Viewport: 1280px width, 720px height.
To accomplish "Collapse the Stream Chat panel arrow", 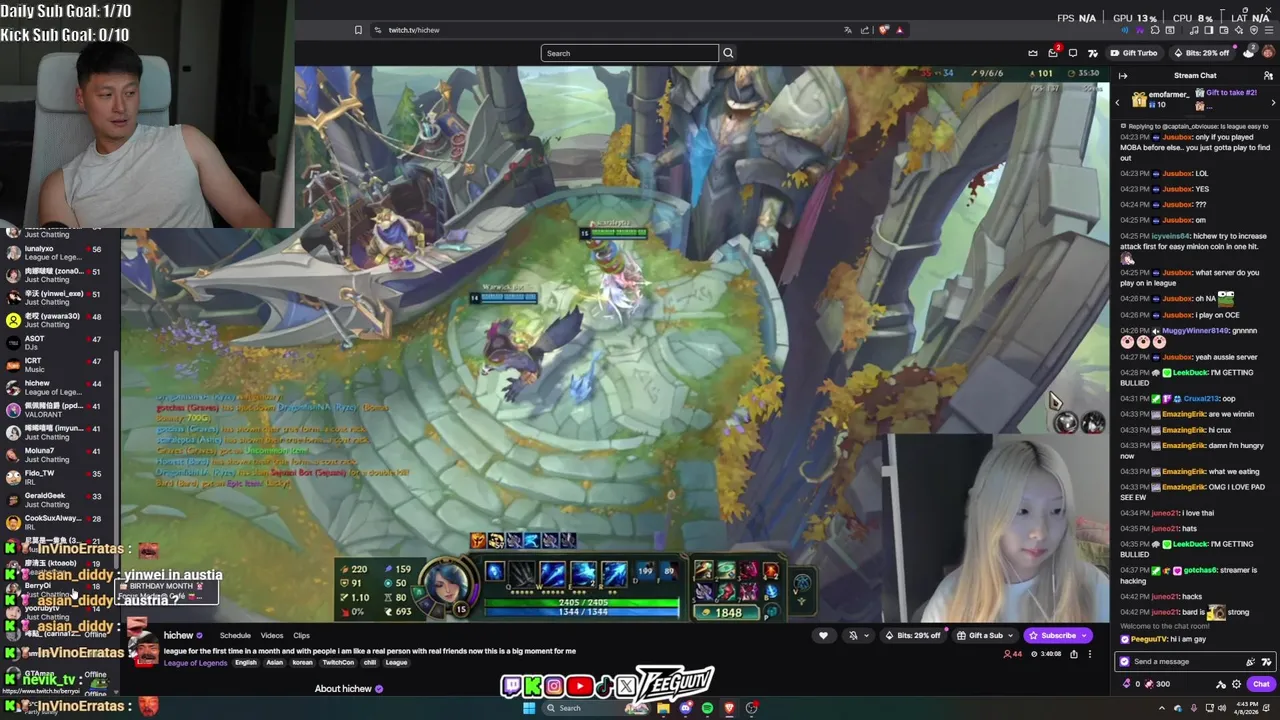I will pos(1123,76).
